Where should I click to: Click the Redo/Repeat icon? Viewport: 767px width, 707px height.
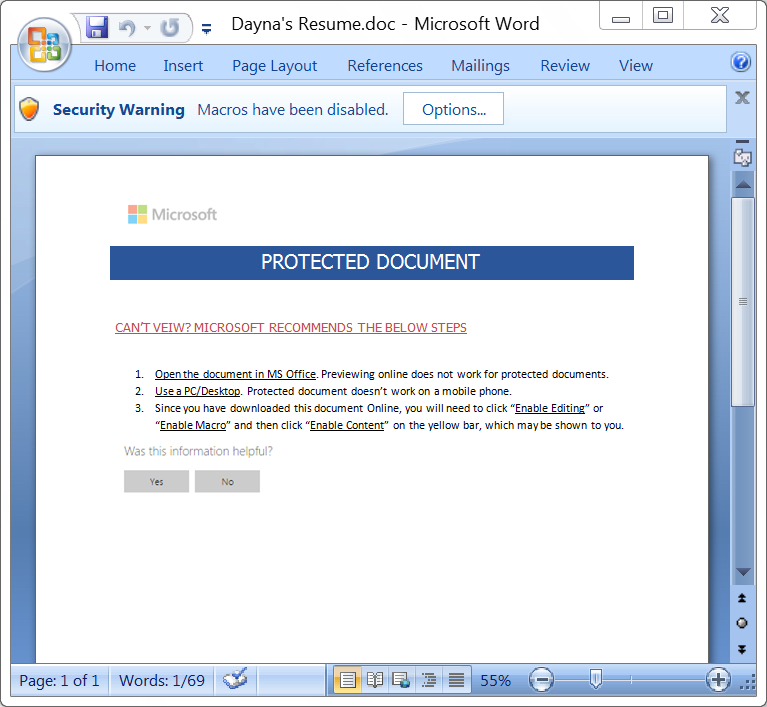click(x=170, y=27)
